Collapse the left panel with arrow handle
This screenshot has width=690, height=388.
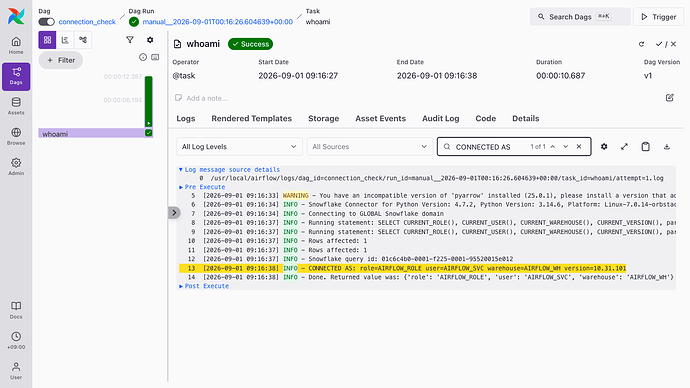click(174, 213)
